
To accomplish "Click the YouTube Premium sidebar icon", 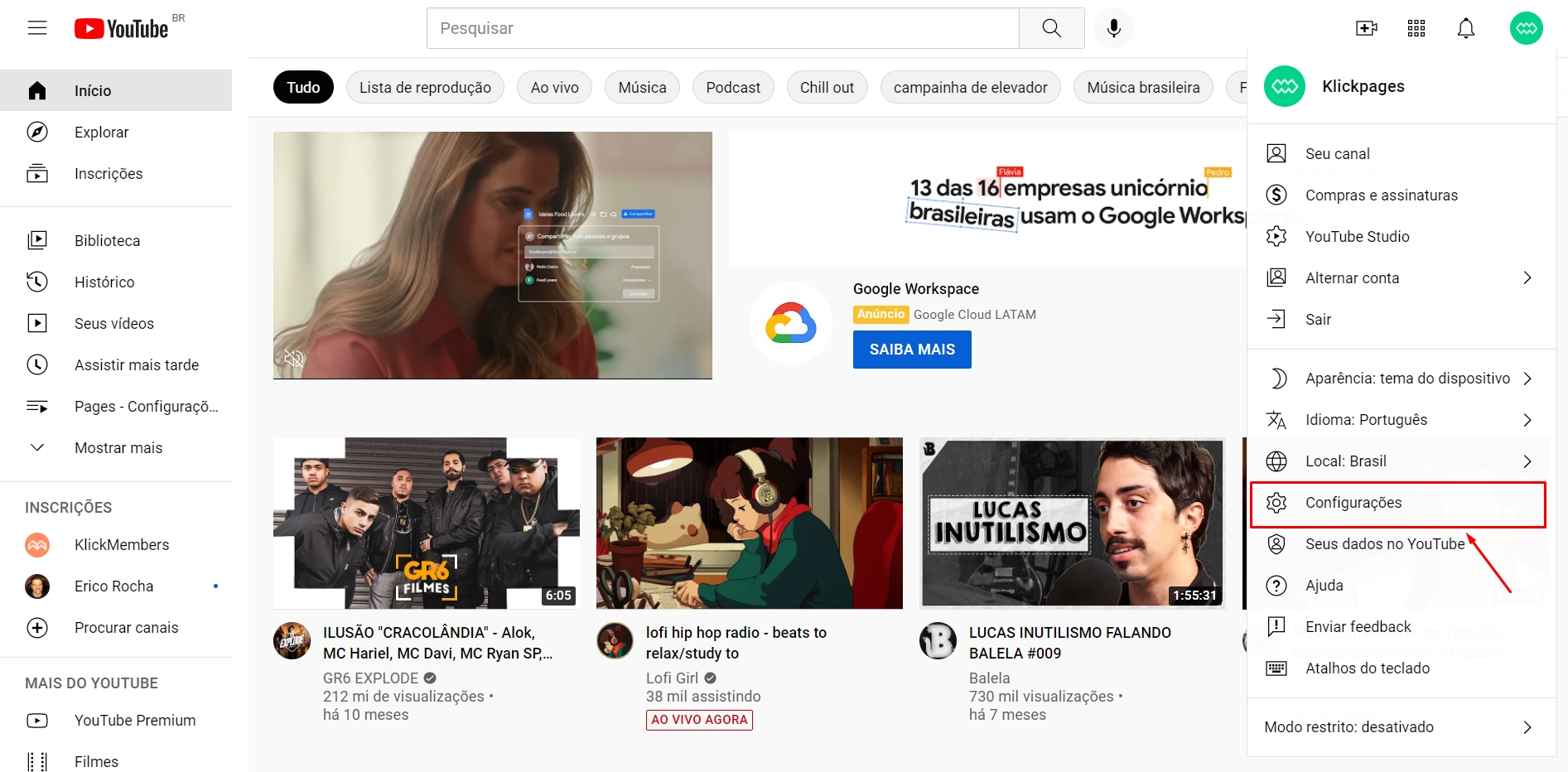I will 37,720.
